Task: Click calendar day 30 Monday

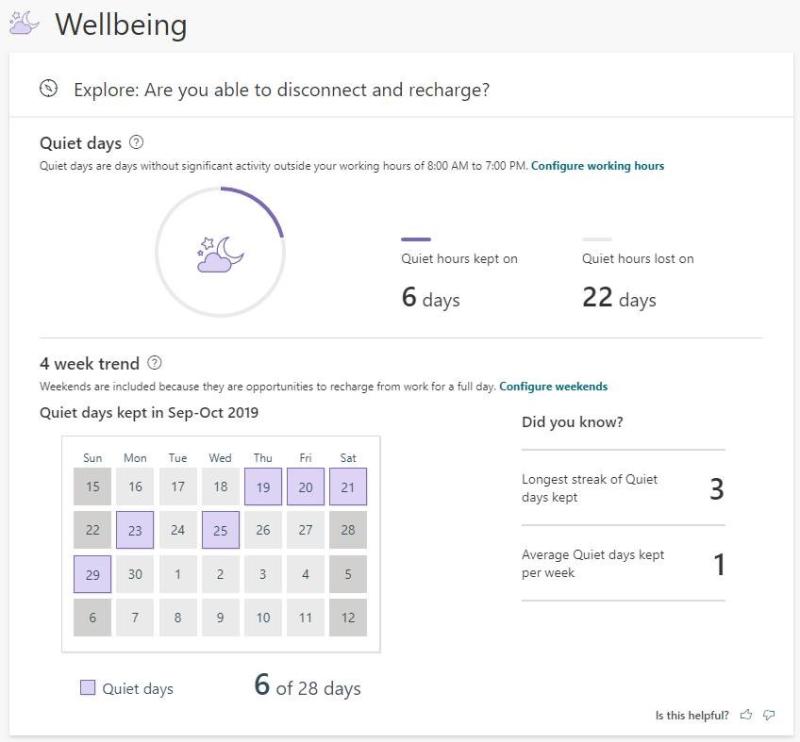Action: coord(135,574)
